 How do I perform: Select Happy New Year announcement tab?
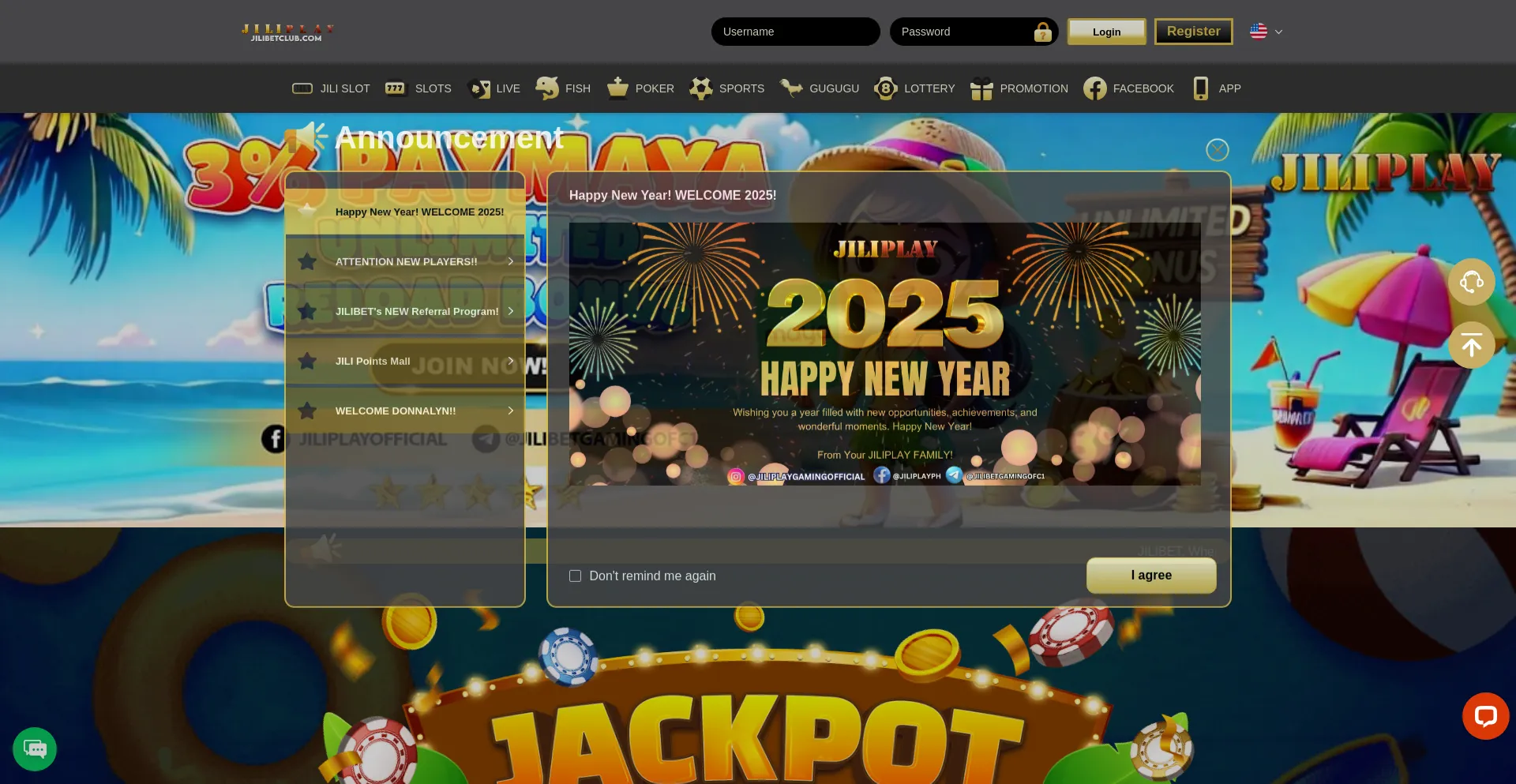click(405, 212)
